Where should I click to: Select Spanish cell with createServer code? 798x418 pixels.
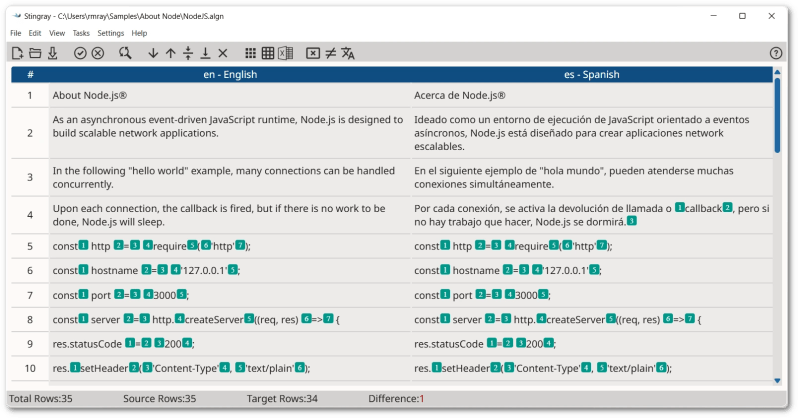point(591,319)
